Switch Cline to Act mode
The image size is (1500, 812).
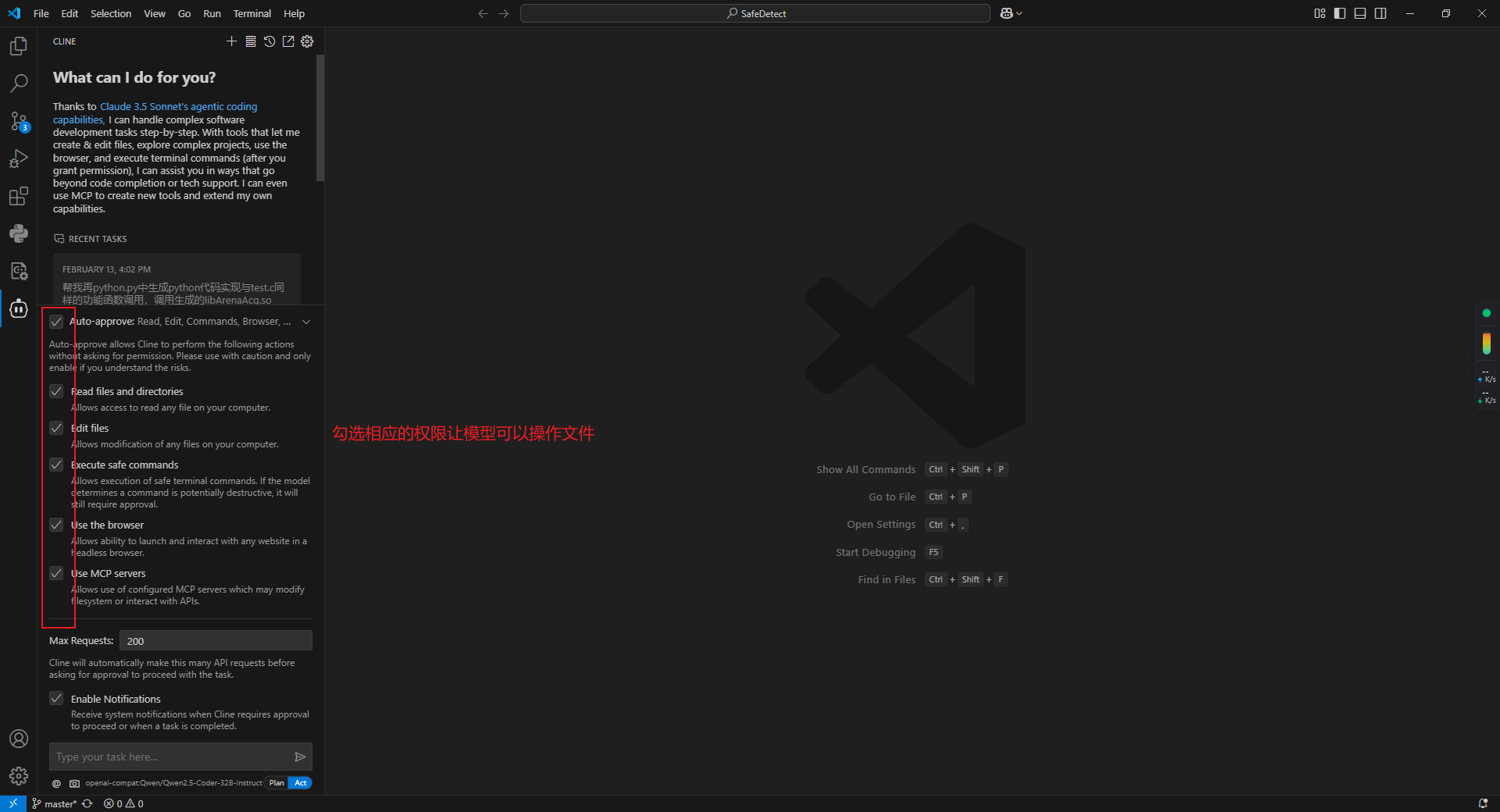[300, 783]
